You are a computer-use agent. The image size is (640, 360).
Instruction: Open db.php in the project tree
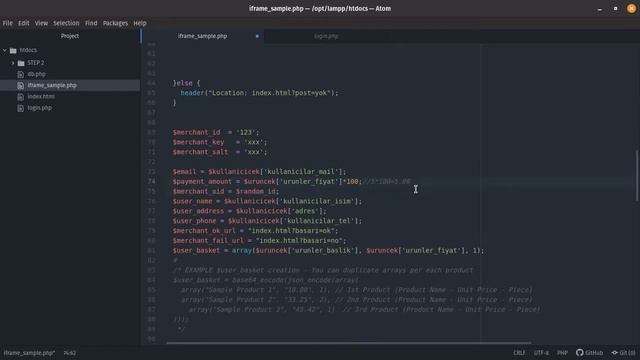pyautogui.click(x=36, y=74)
